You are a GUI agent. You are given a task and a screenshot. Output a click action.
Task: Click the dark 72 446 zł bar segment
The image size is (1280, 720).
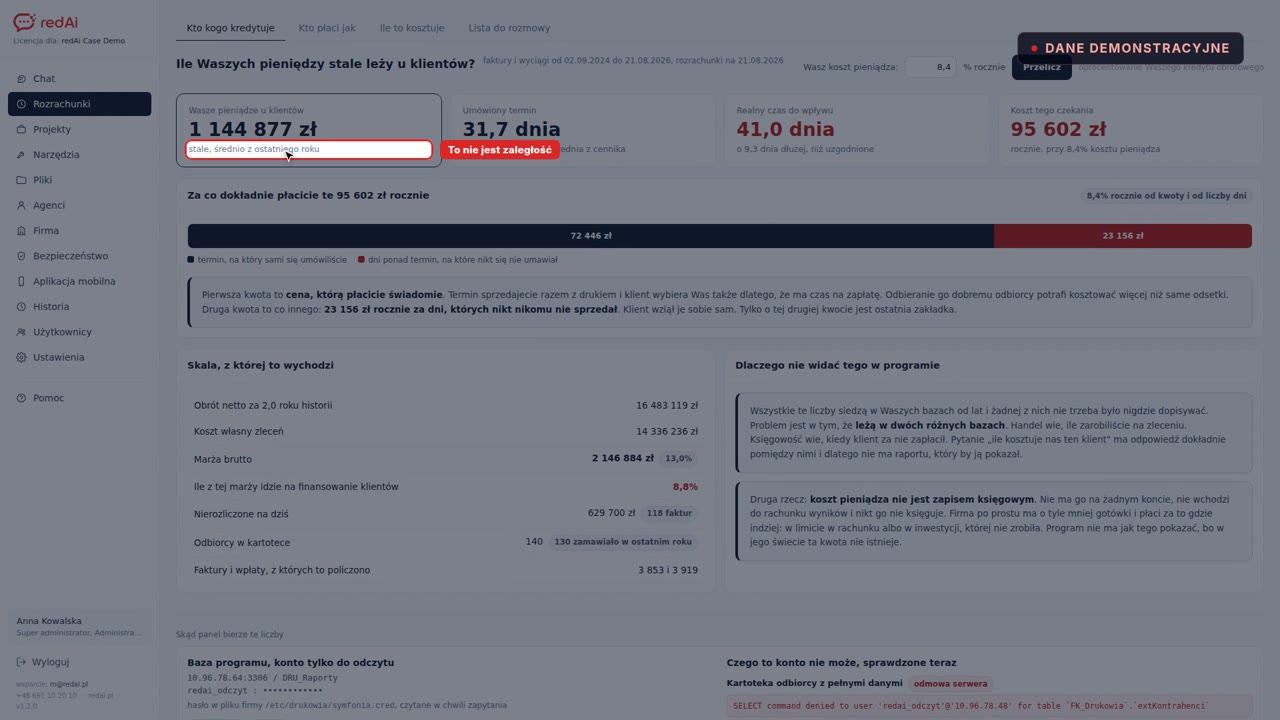(x=591, y=236)
